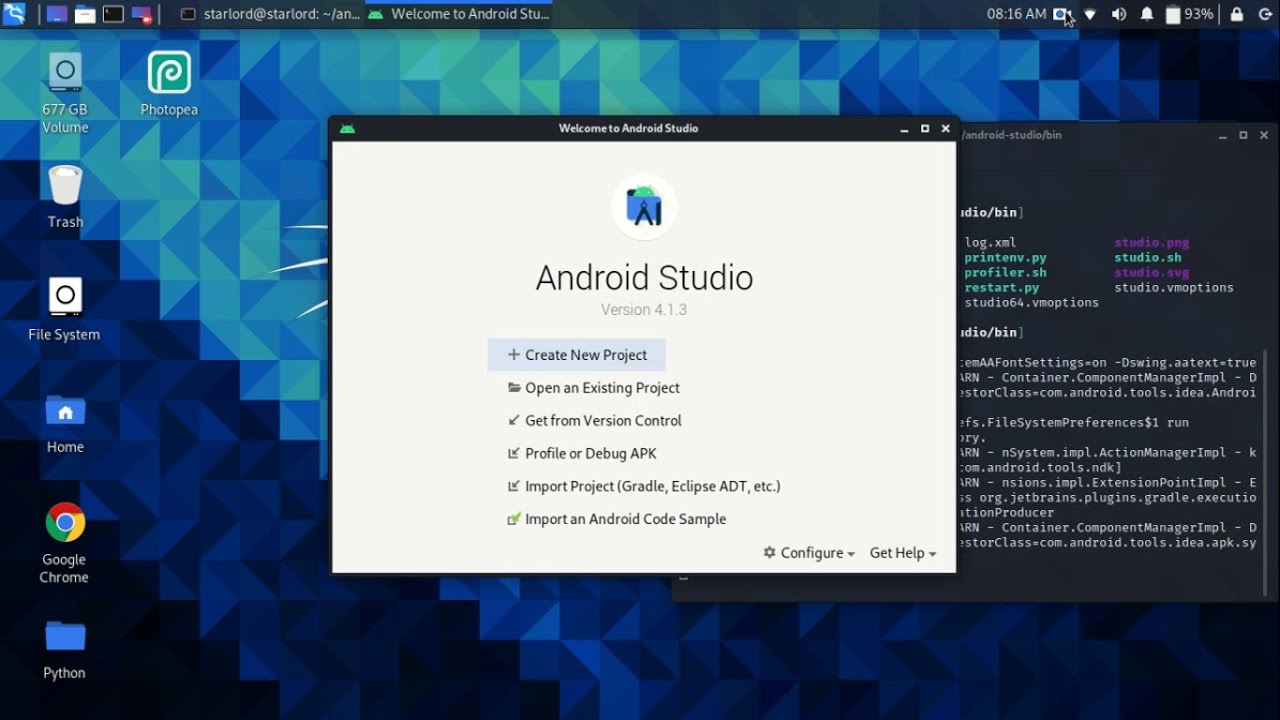Click Create New Project
Screen dimensions: 1280x720
coord(577,355)
